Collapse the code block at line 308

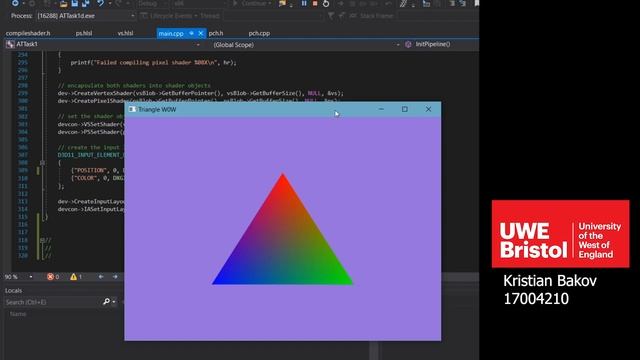pyautogui.click(x=42, y=162)
